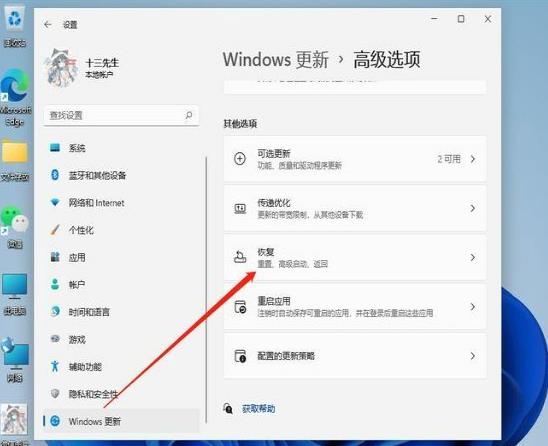The image size is (548, 446).
Task: Select 系统 in the sidebar
Action: [x=121, y=148]
